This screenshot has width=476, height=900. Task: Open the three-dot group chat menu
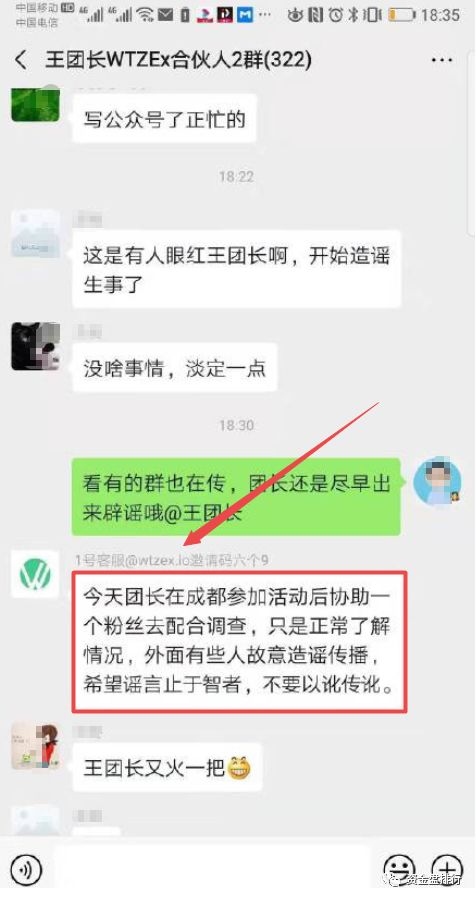[x=441, y=60]
